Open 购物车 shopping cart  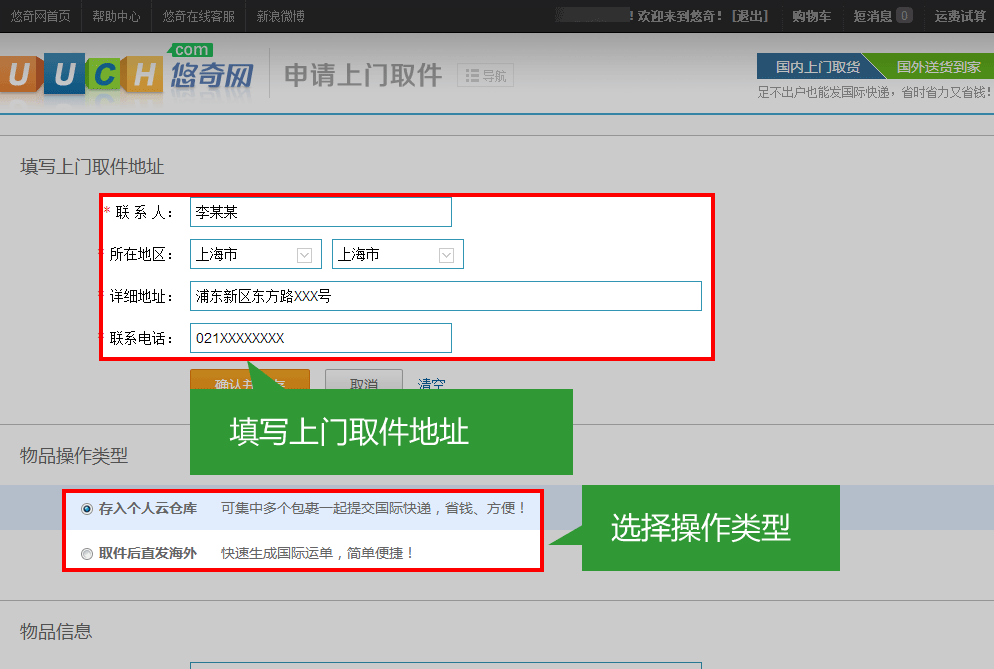[x=811, y=16]
